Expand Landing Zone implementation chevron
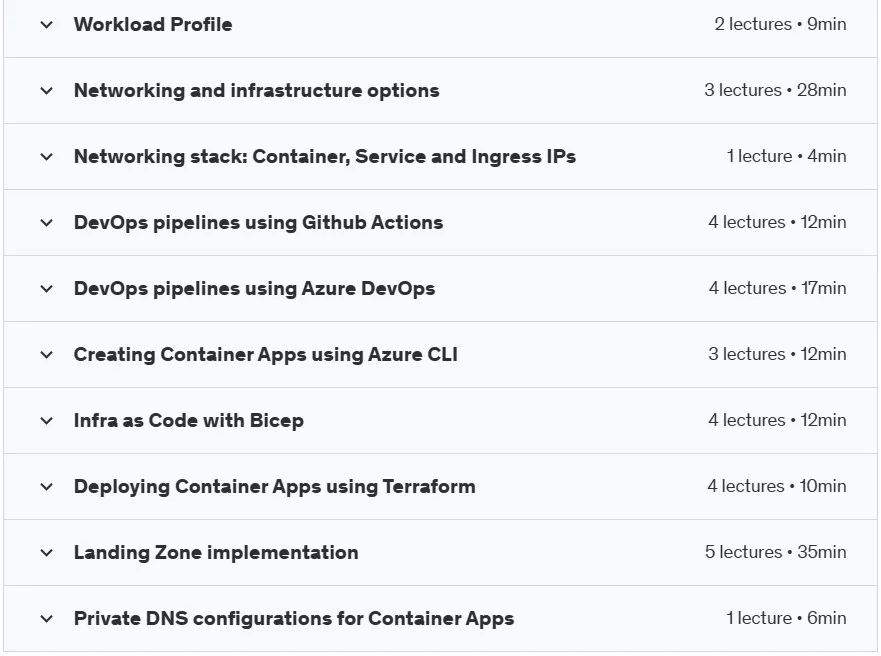 (x=47, y=553)
